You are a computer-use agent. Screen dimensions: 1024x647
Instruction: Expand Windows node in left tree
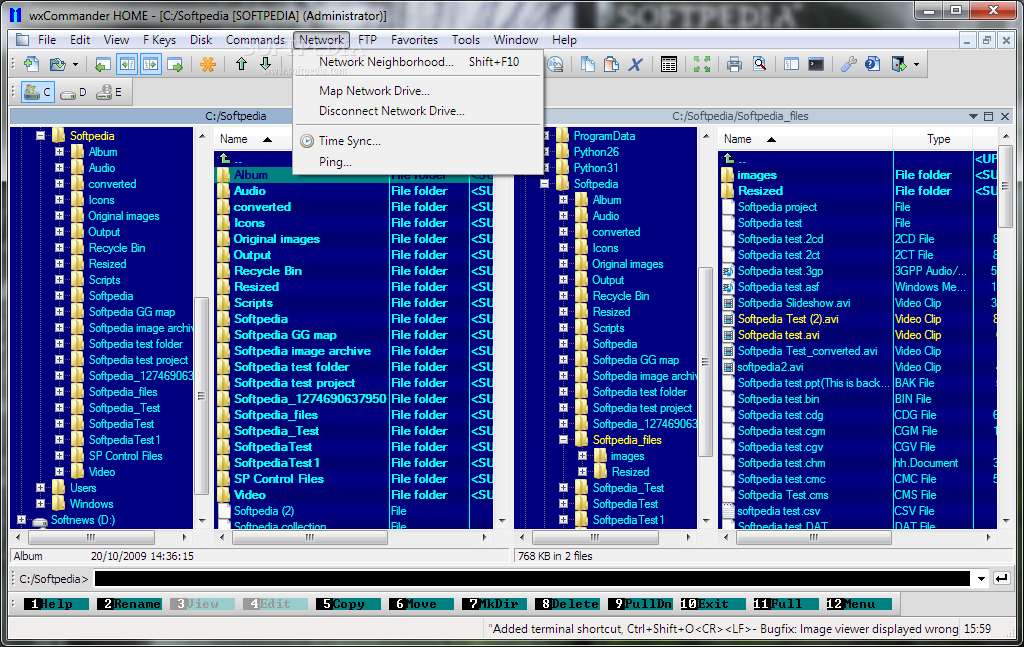click(40, 504)
